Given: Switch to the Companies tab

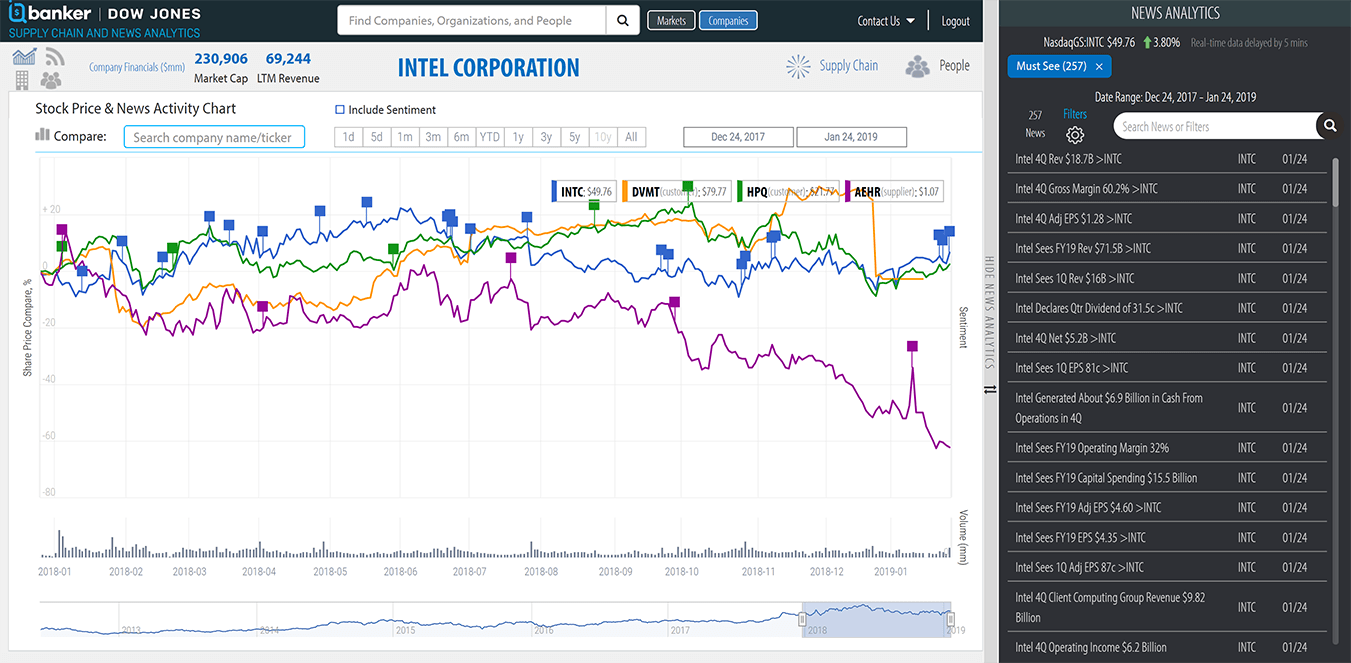Looking at the screenshot, I should [x=728, y=20].
